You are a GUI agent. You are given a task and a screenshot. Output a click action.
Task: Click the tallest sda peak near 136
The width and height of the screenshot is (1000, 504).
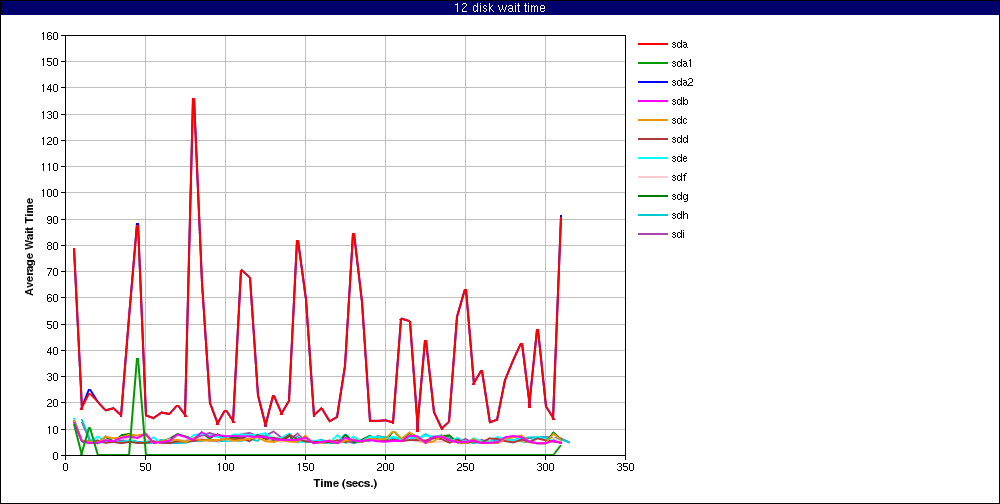coord(193,99)
